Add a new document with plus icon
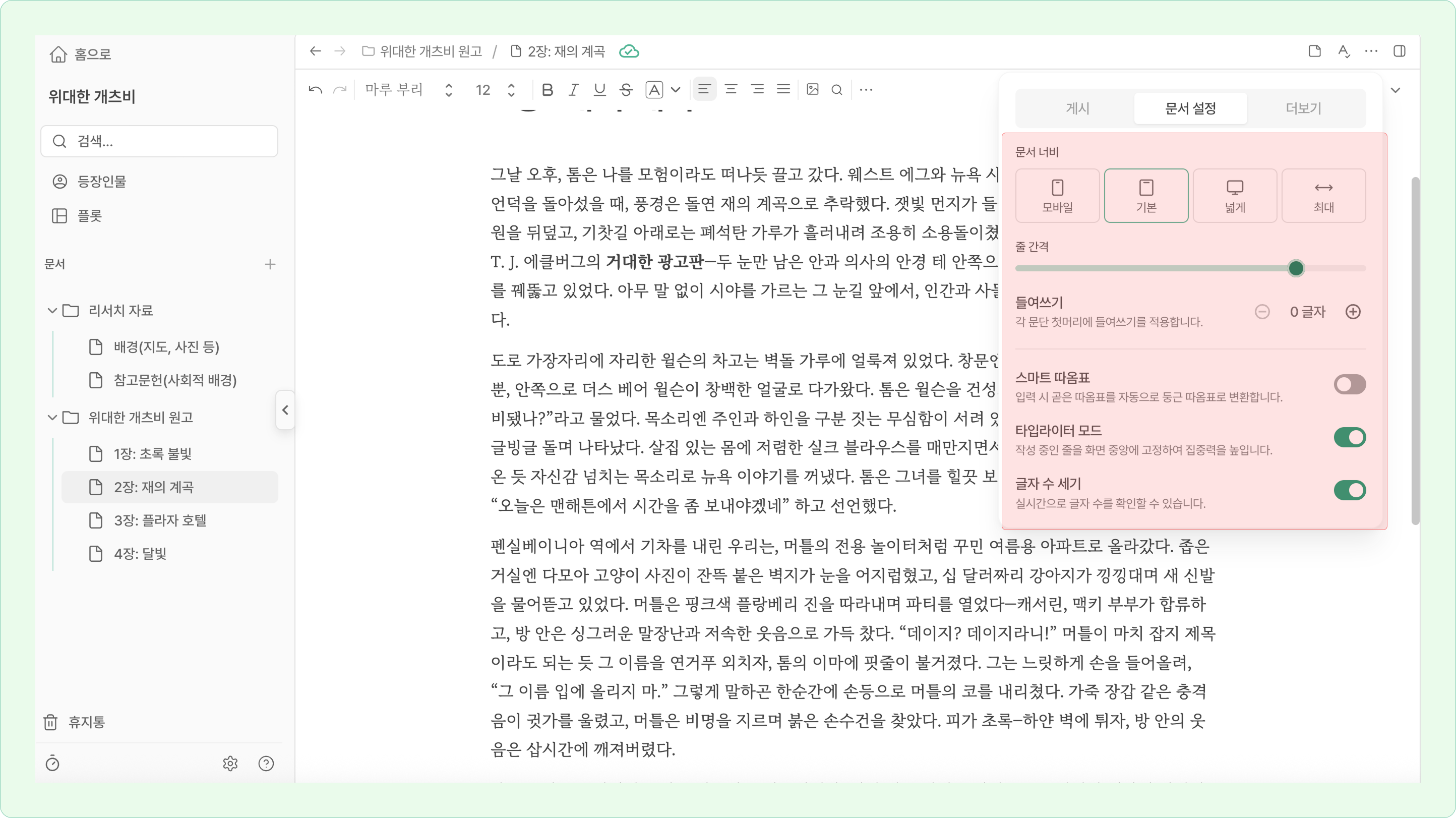The height and width of the screenshot is (818, 1456). (x=270, y=264)
